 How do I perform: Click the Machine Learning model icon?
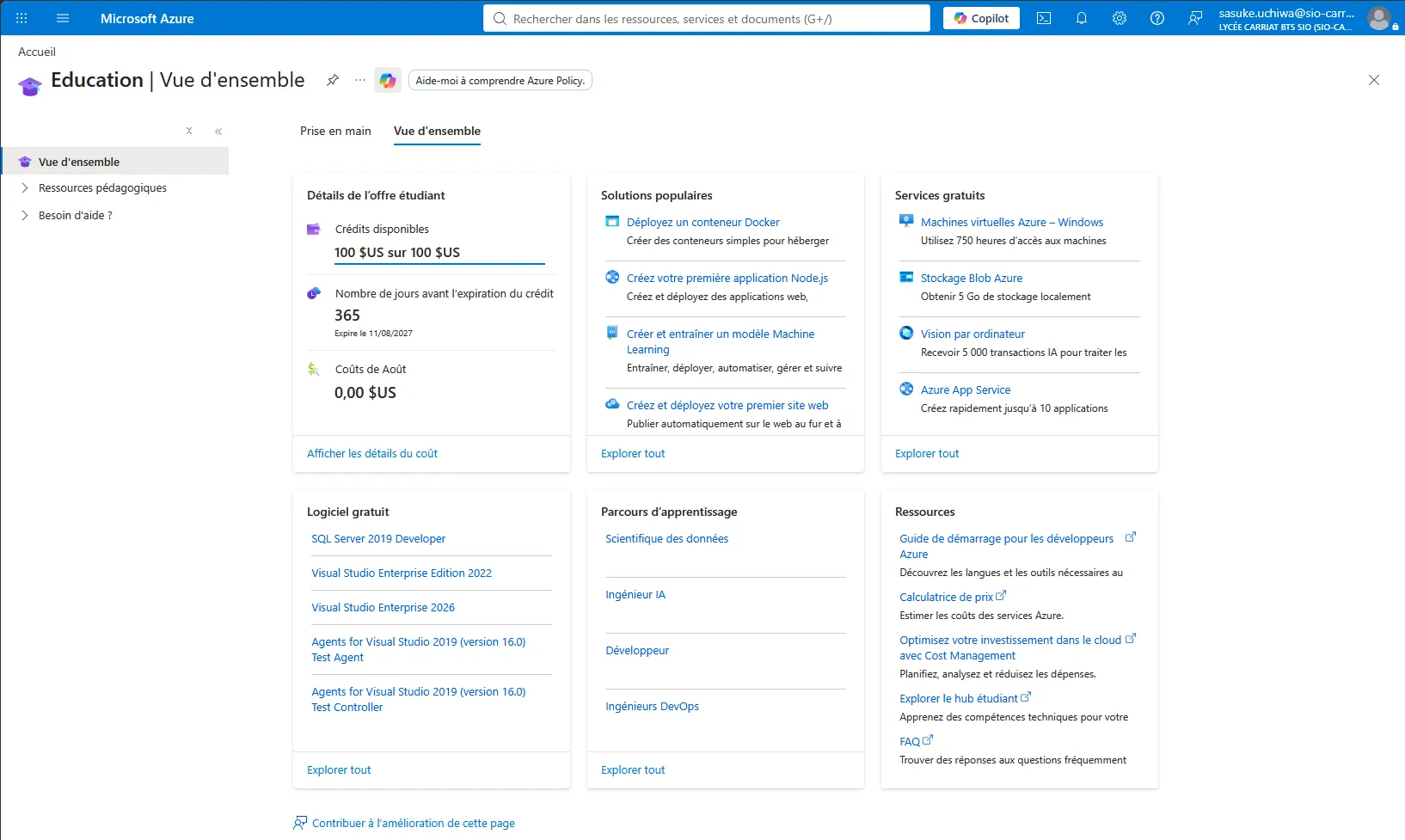point(612,333)
